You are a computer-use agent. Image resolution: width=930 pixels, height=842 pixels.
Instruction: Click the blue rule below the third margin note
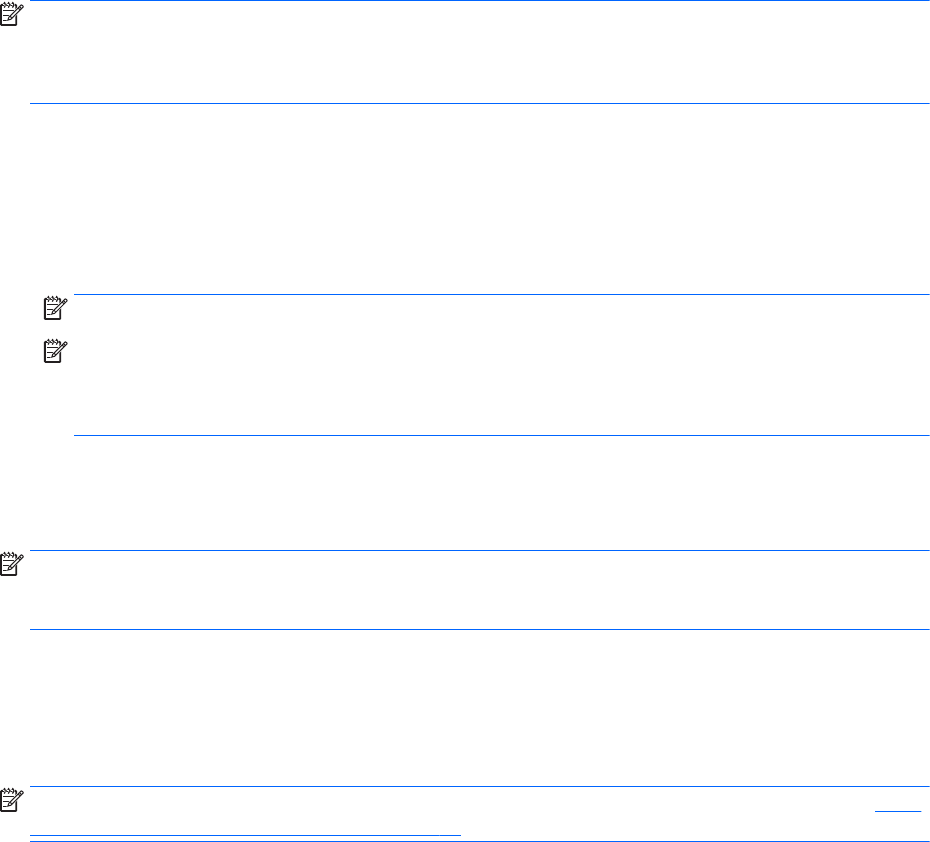[480, 629]
